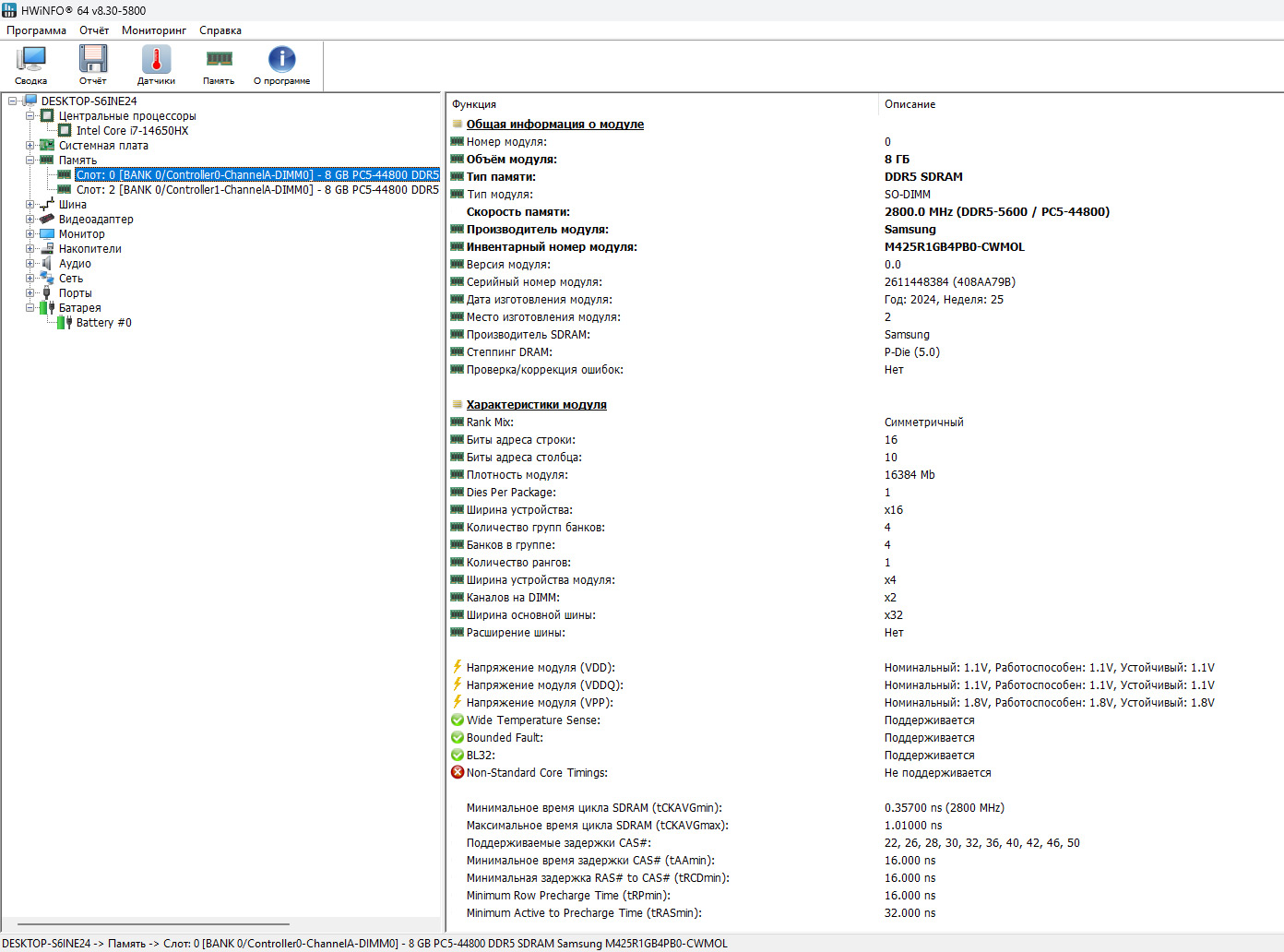
Task: Click the Отчёт save report icon
Action: click(92, 65)
